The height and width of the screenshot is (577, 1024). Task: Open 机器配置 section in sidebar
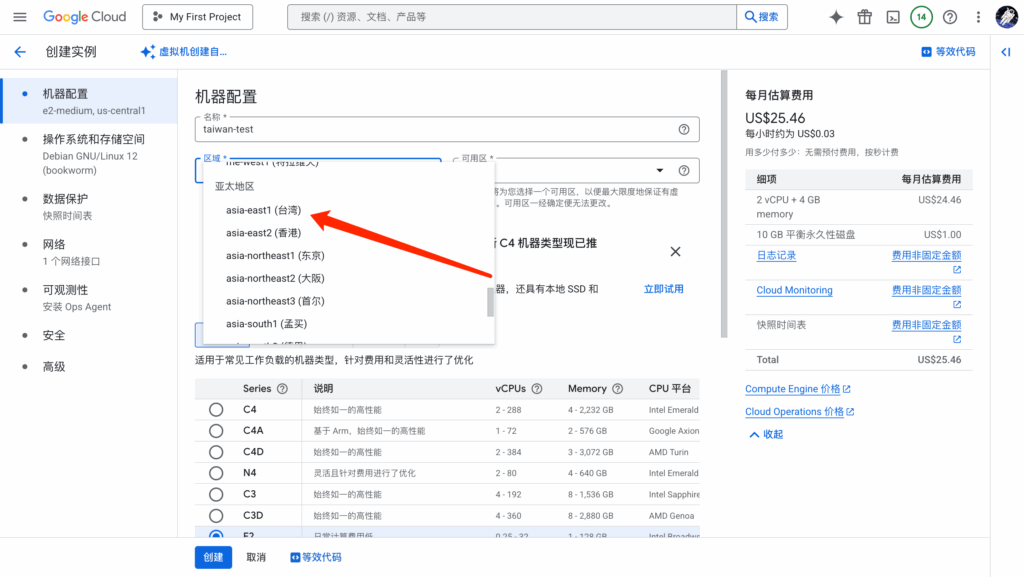(x=89, y=101)
